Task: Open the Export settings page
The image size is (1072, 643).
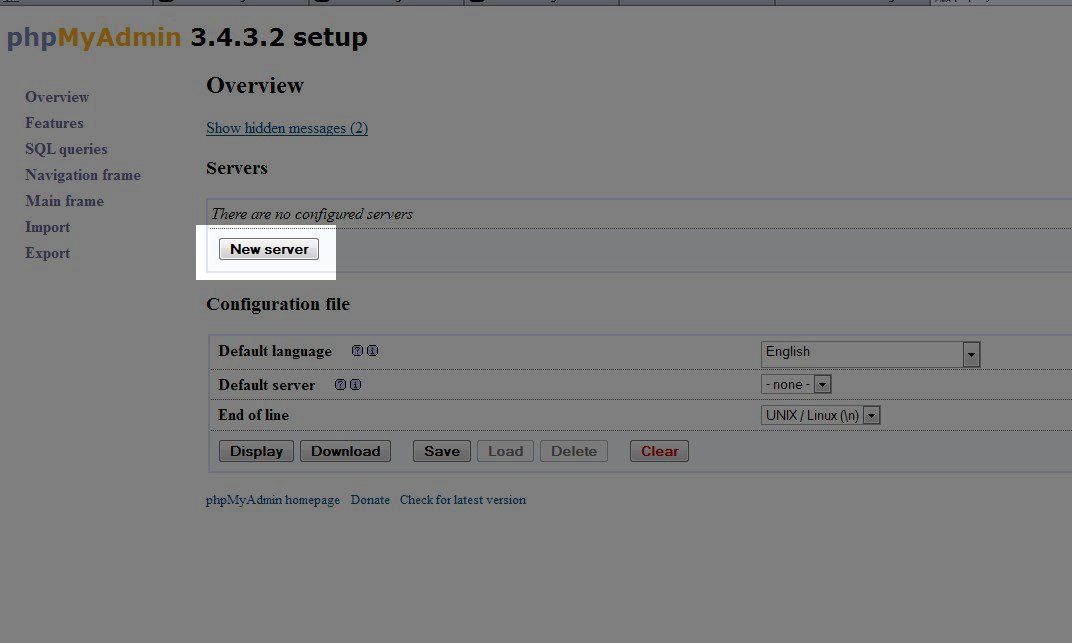Action: point(47,253)
